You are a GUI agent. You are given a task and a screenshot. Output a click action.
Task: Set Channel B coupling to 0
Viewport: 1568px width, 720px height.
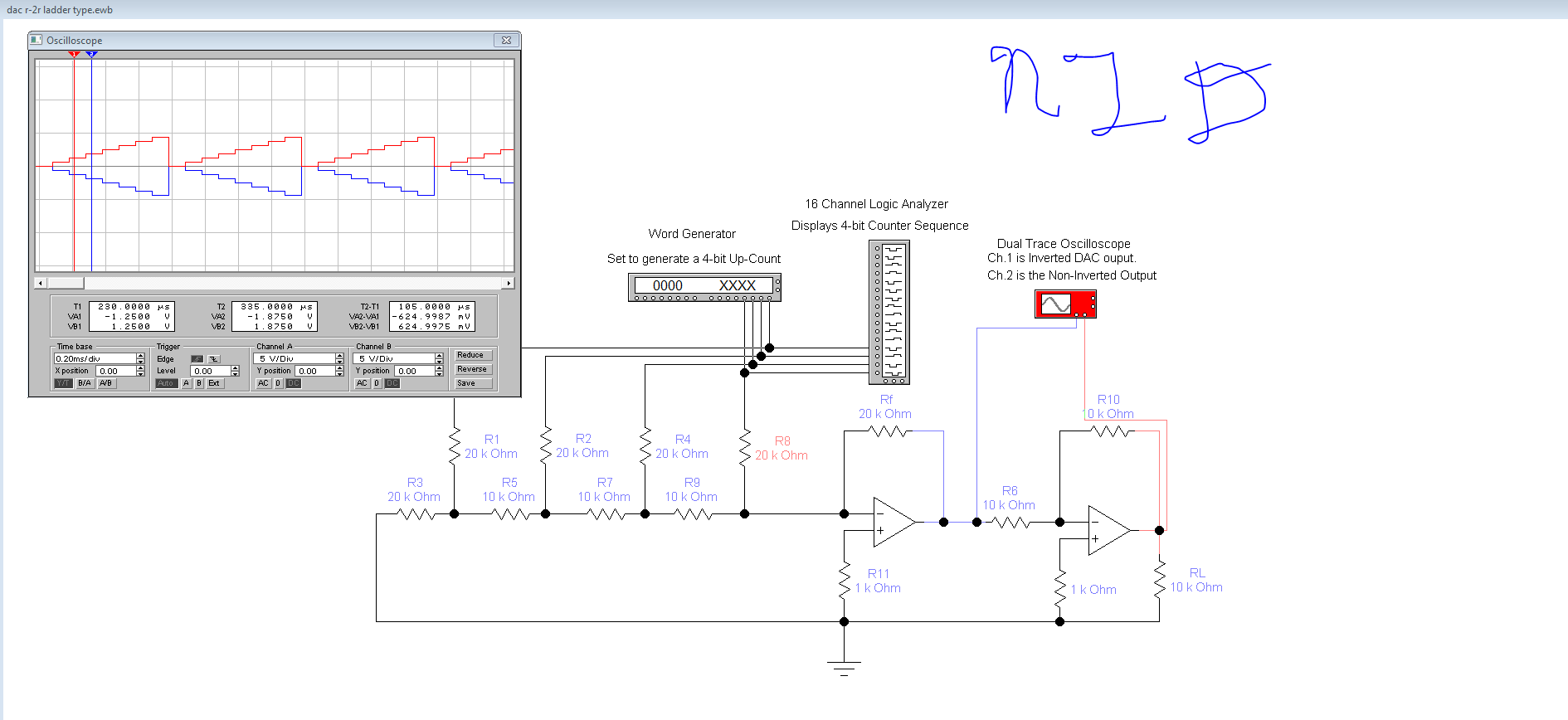pyautogui.click(x=377, y=383)
